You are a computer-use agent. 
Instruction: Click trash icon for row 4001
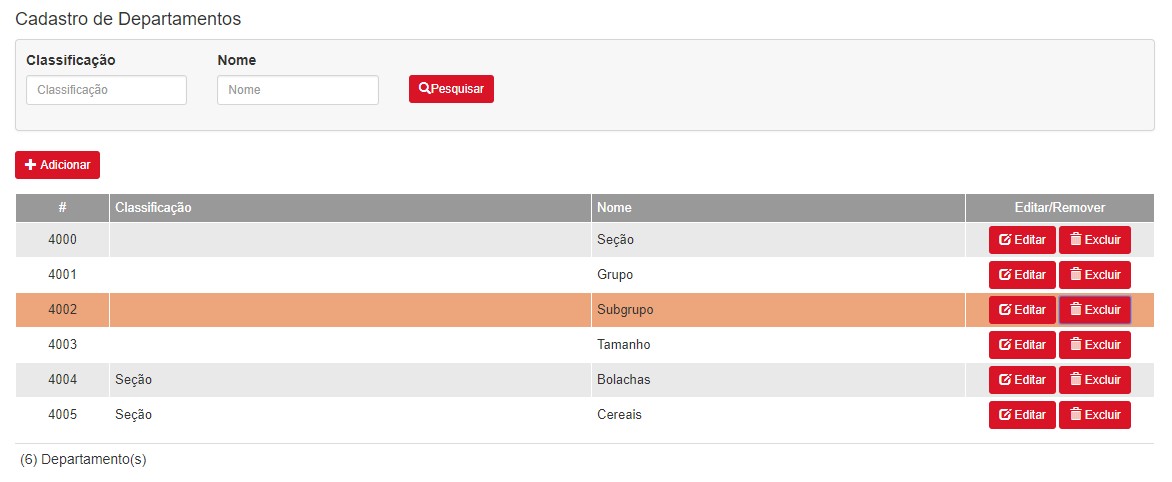coord(1076,274)
